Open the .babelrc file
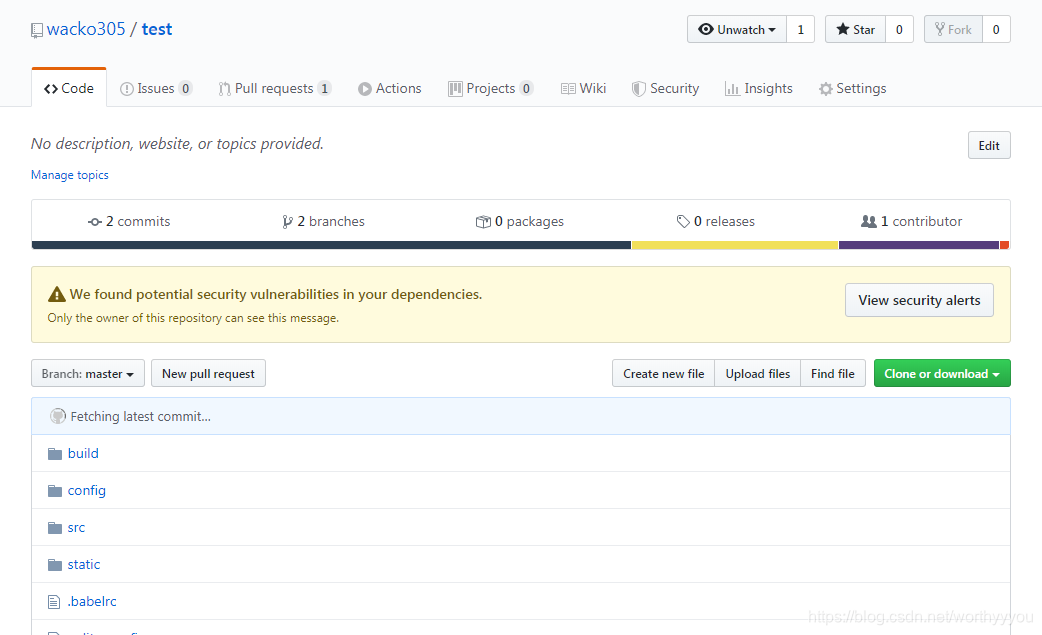Screen dimensions: 1042x635 pyautogui.click(x=92, y=601)
